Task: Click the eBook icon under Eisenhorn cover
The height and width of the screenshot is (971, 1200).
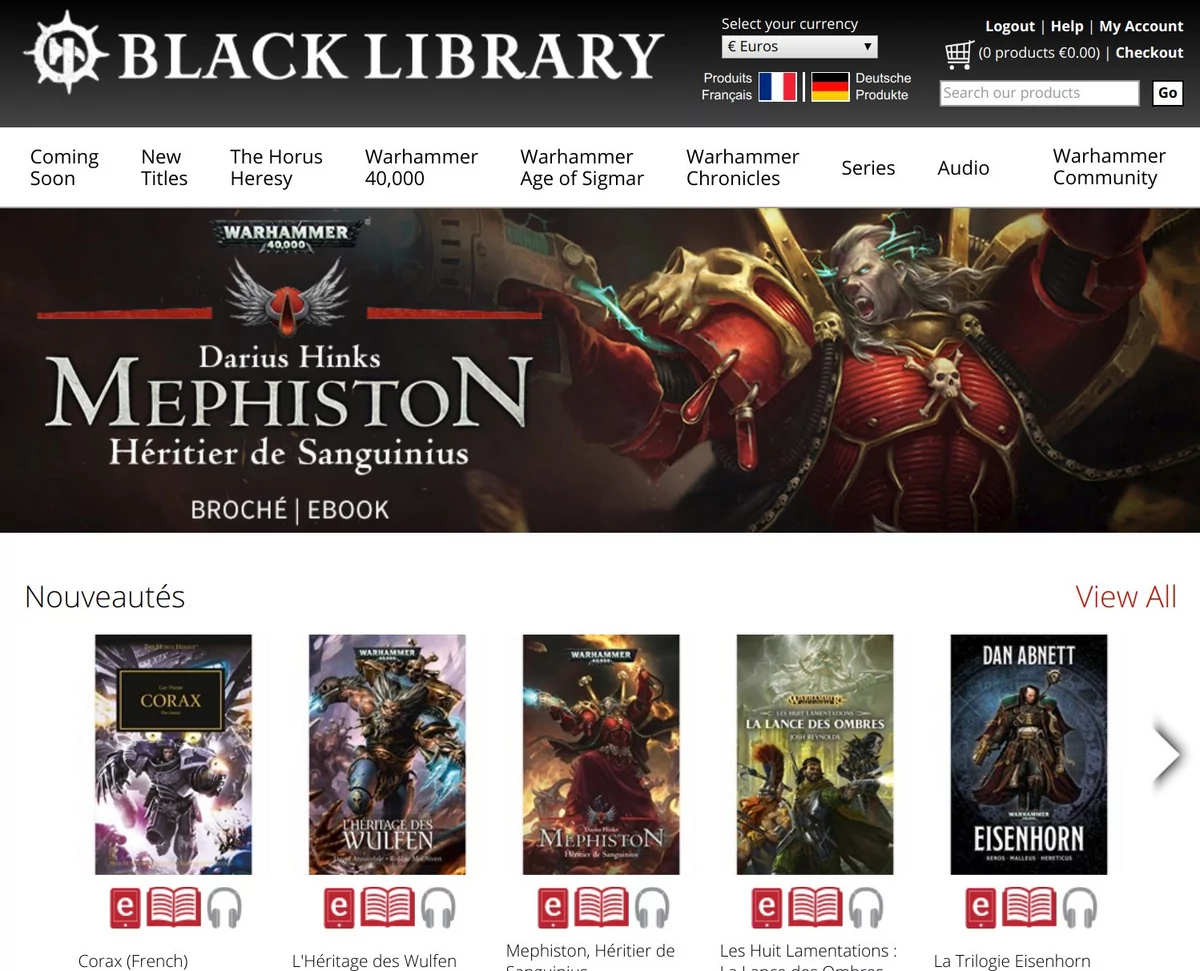Action: coord(981,908)
